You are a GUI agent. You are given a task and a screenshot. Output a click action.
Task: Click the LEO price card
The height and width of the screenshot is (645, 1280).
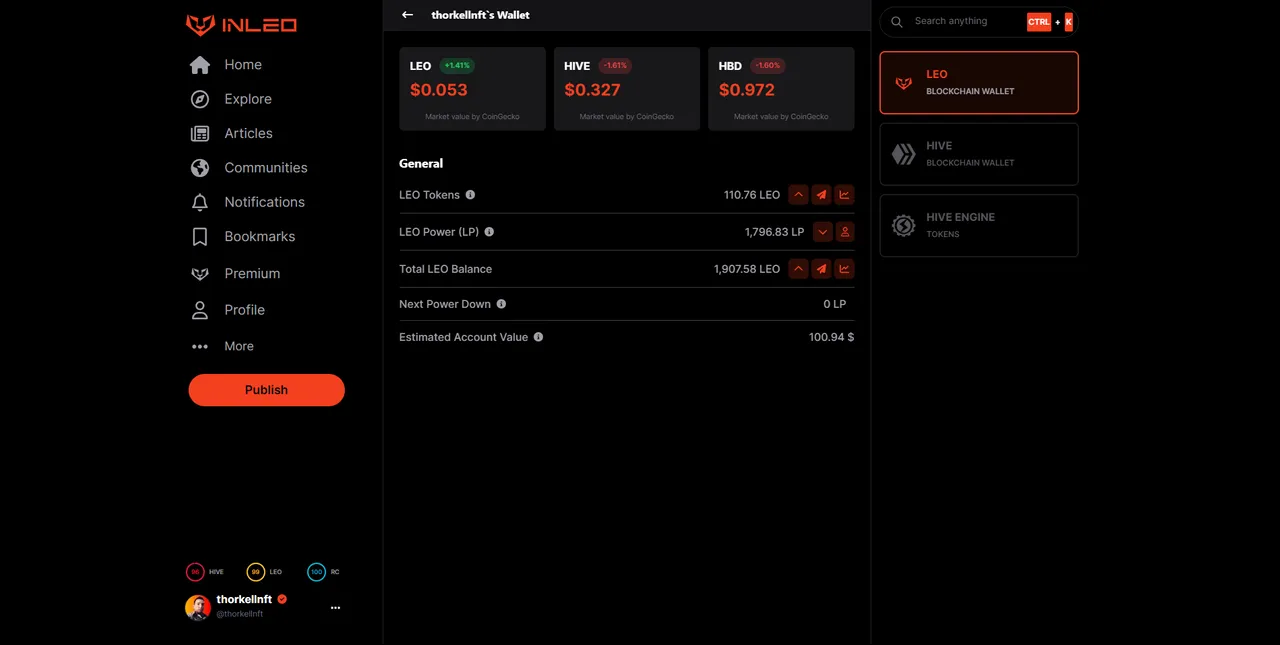(x=472, y=88)
